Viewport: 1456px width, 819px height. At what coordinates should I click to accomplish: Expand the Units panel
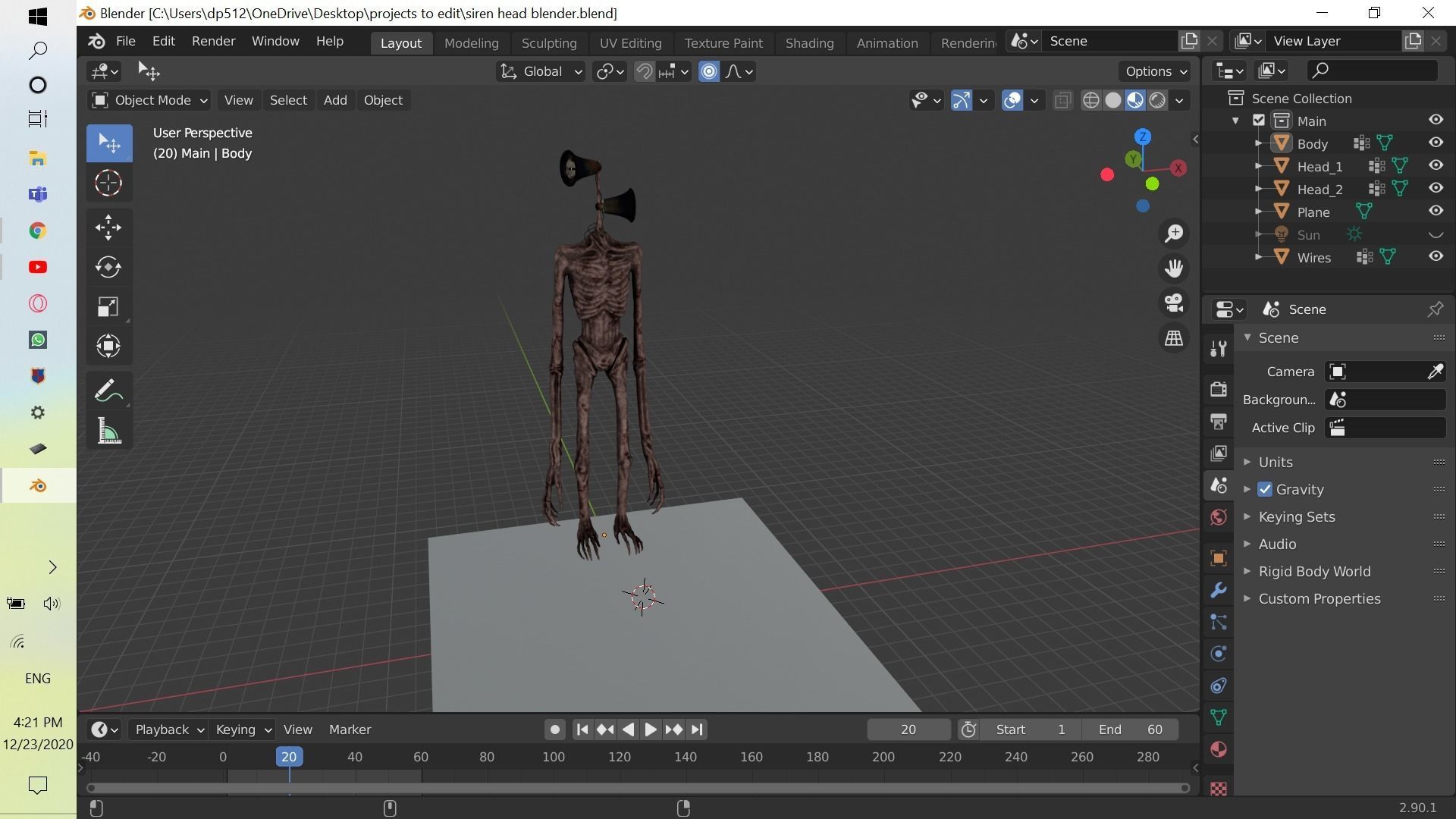tap(1275, 462)
